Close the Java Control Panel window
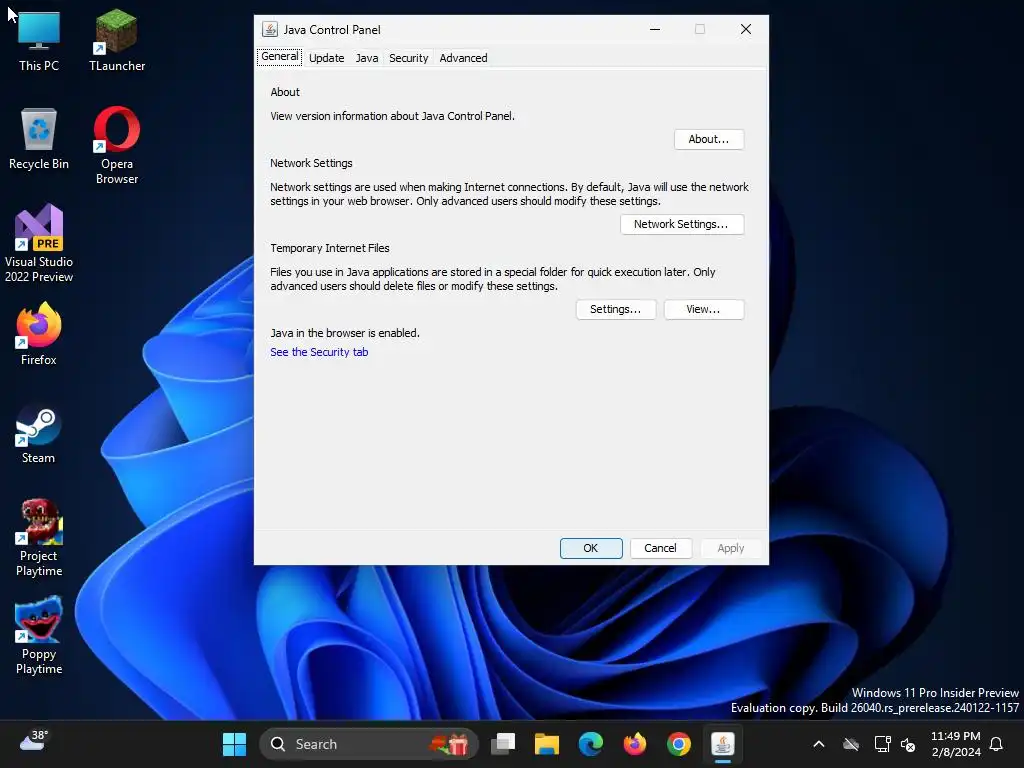1024x768 pixels. pyautogui.click(x=746, y=29)
